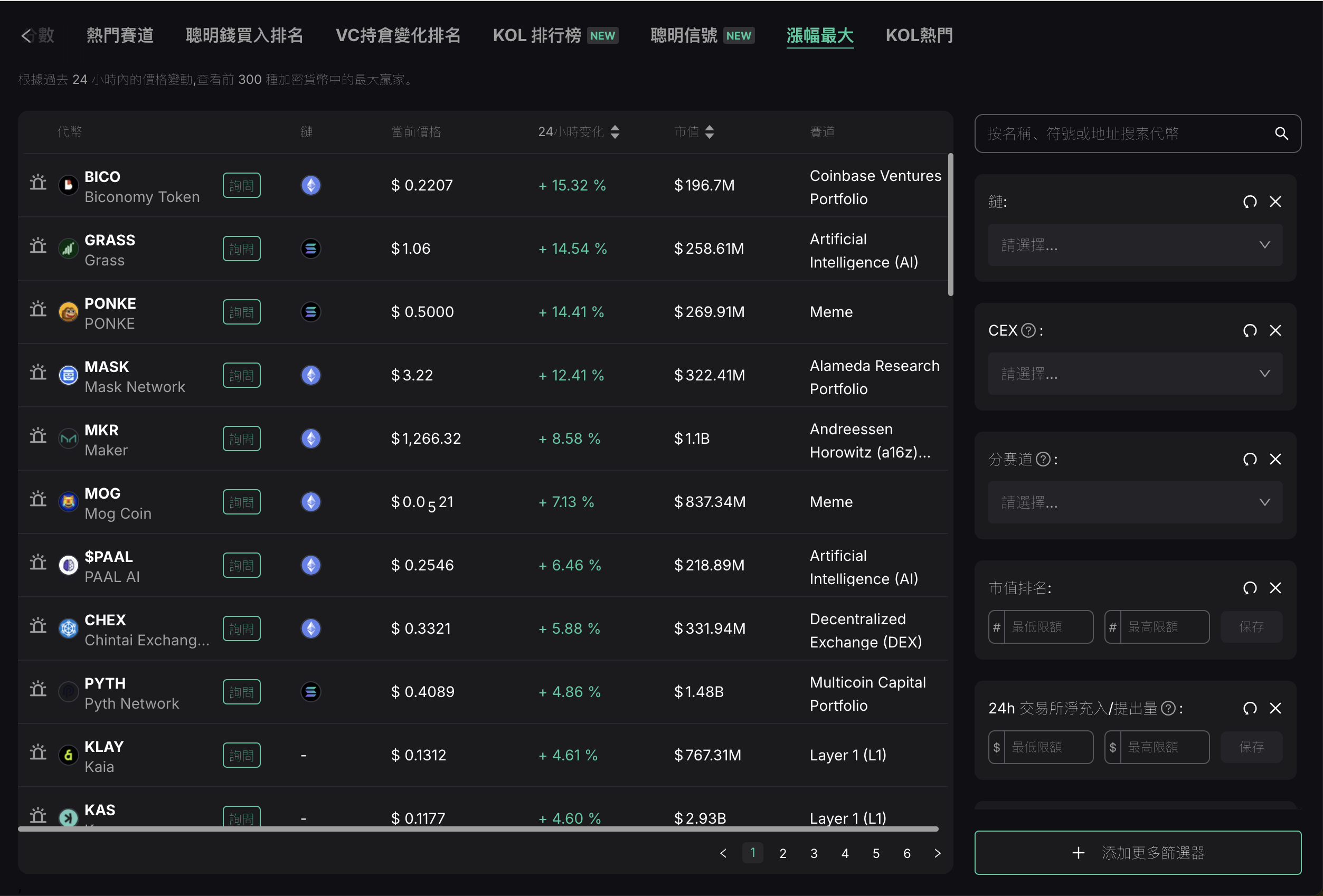Remove the CEX filter with X
Viewport: 1323px width, 896px height.
[1275, 330]
